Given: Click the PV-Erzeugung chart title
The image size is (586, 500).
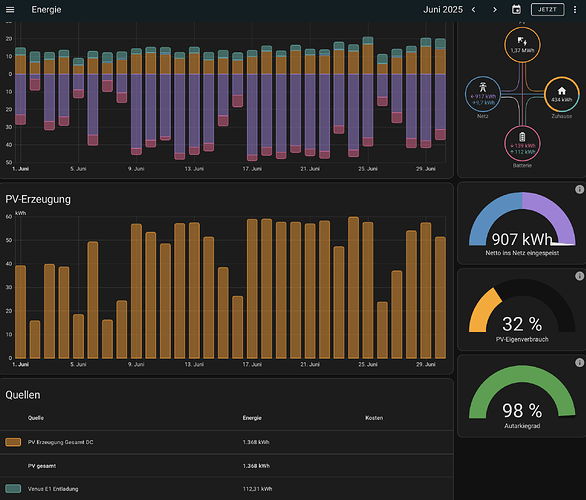Looking at the screenshot, I should 38,199.
